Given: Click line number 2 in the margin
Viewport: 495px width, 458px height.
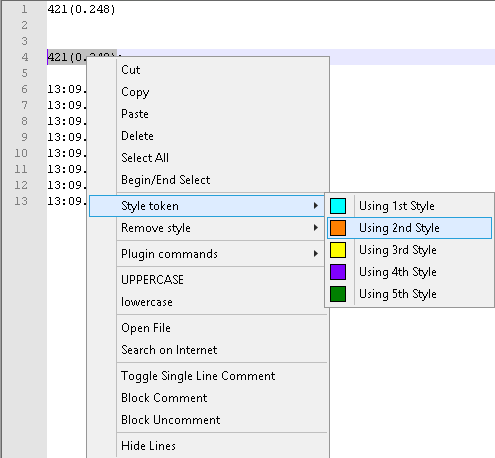Looking at the screenshot, I should (24, 25).
